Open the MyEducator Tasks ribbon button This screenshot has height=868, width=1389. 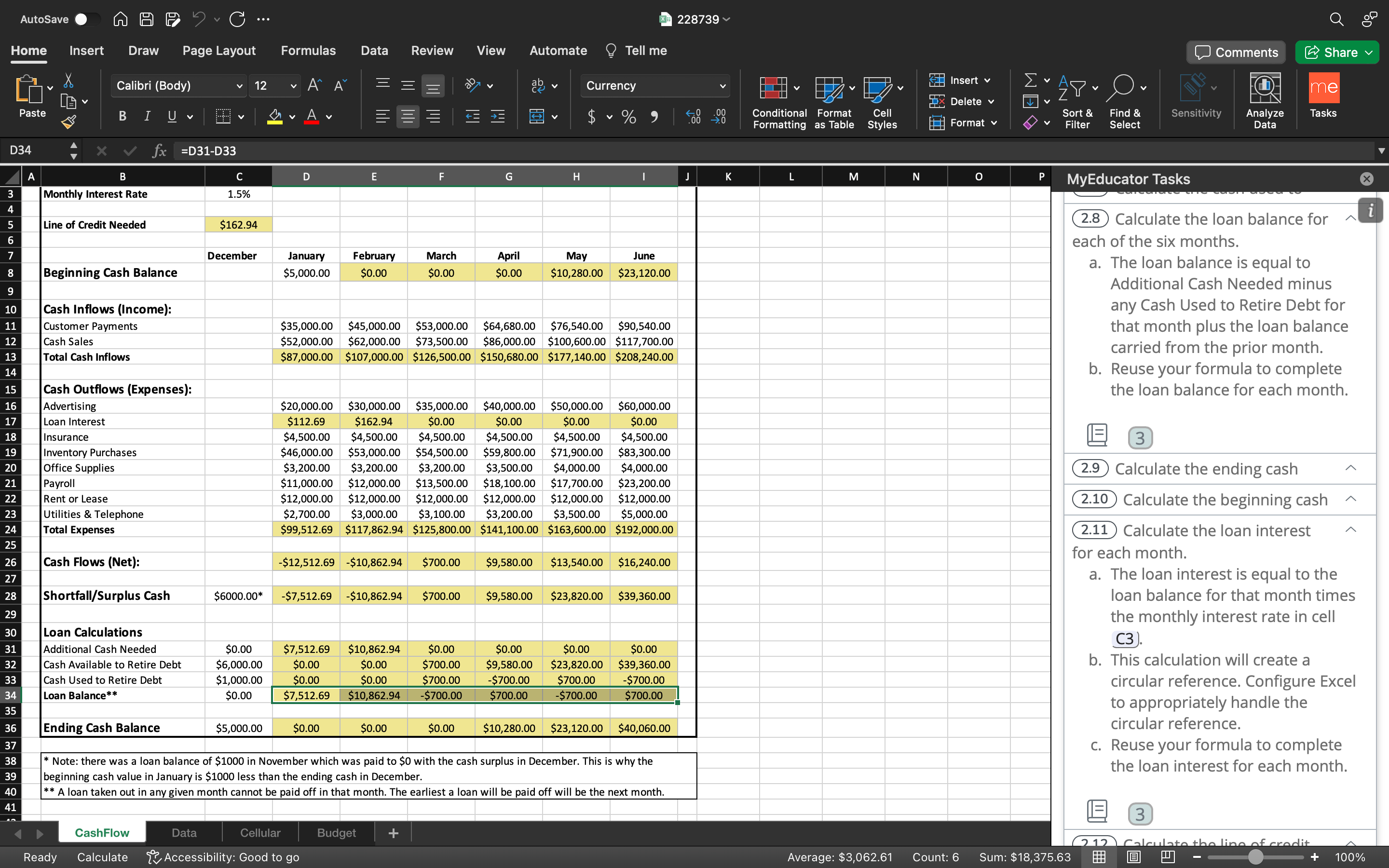click(1323, 95)
